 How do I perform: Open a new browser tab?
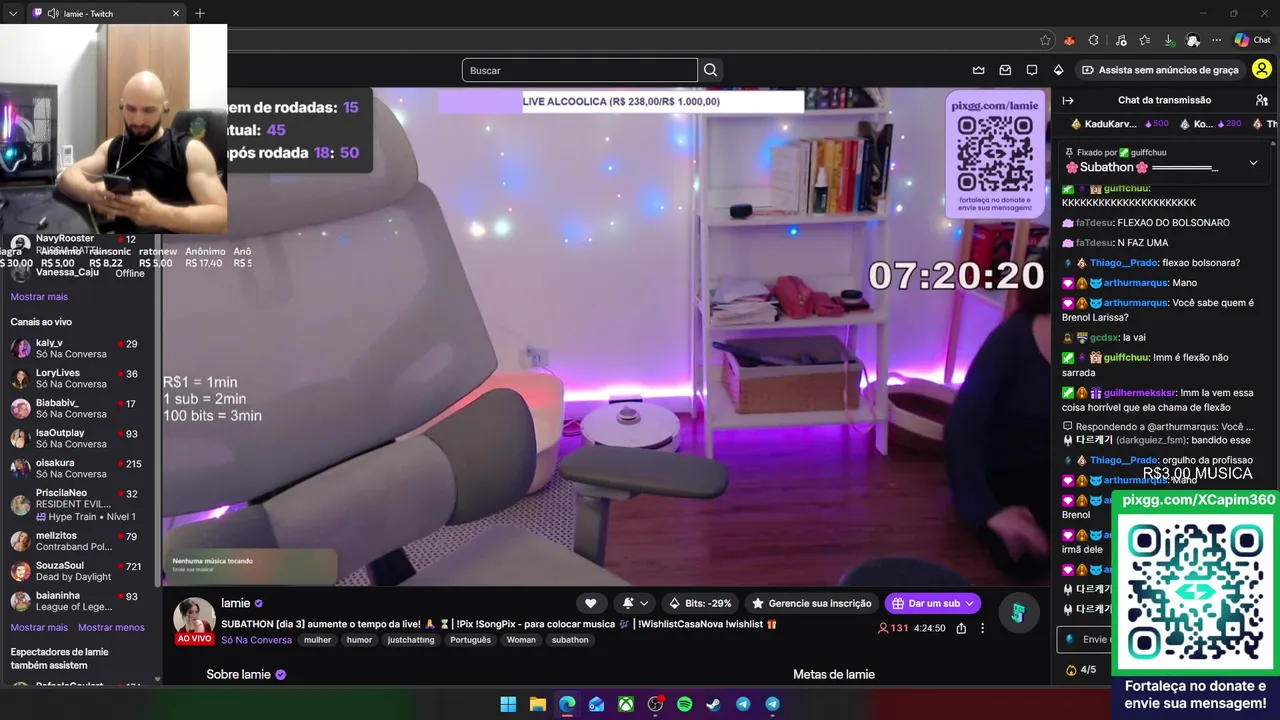coord(200,13)
